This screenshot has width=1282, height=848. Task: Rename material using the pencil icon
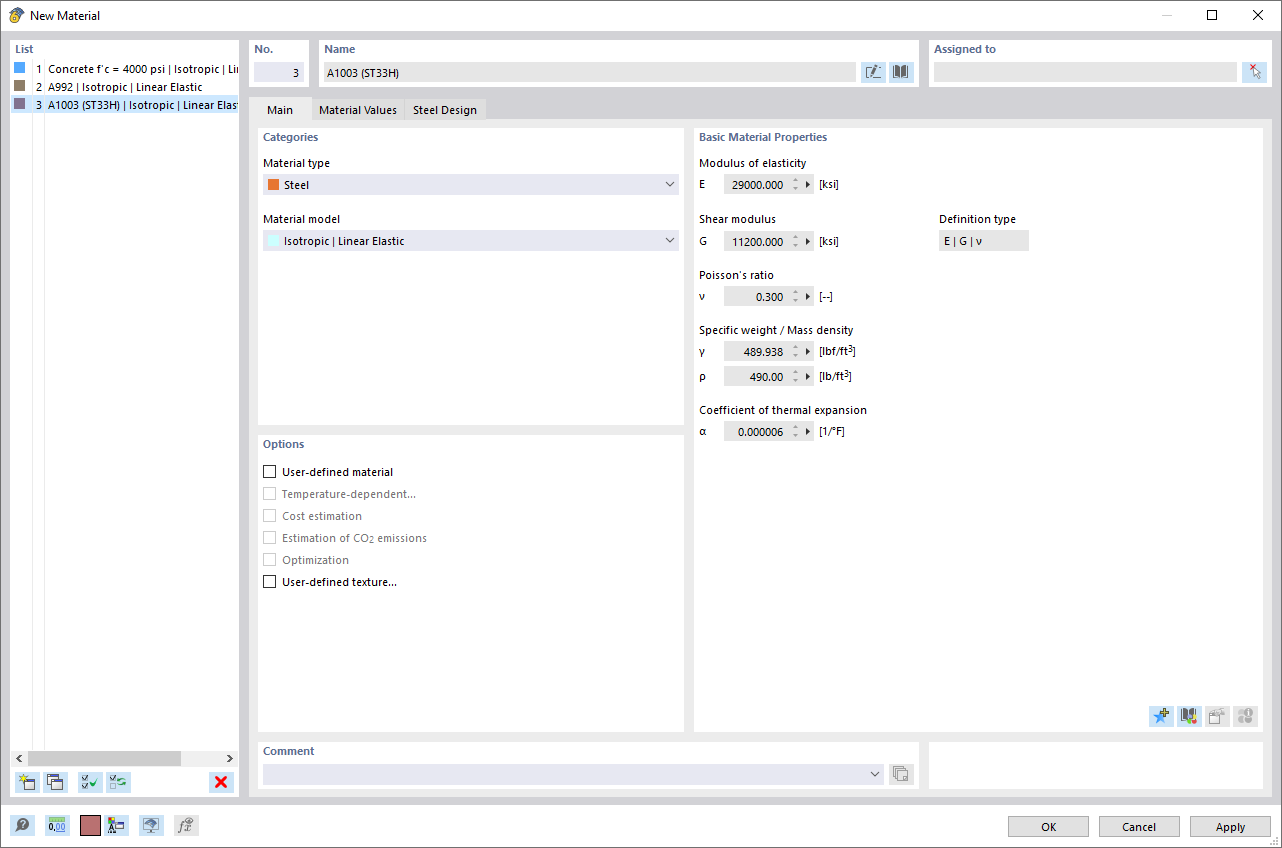tap(872, 71)
